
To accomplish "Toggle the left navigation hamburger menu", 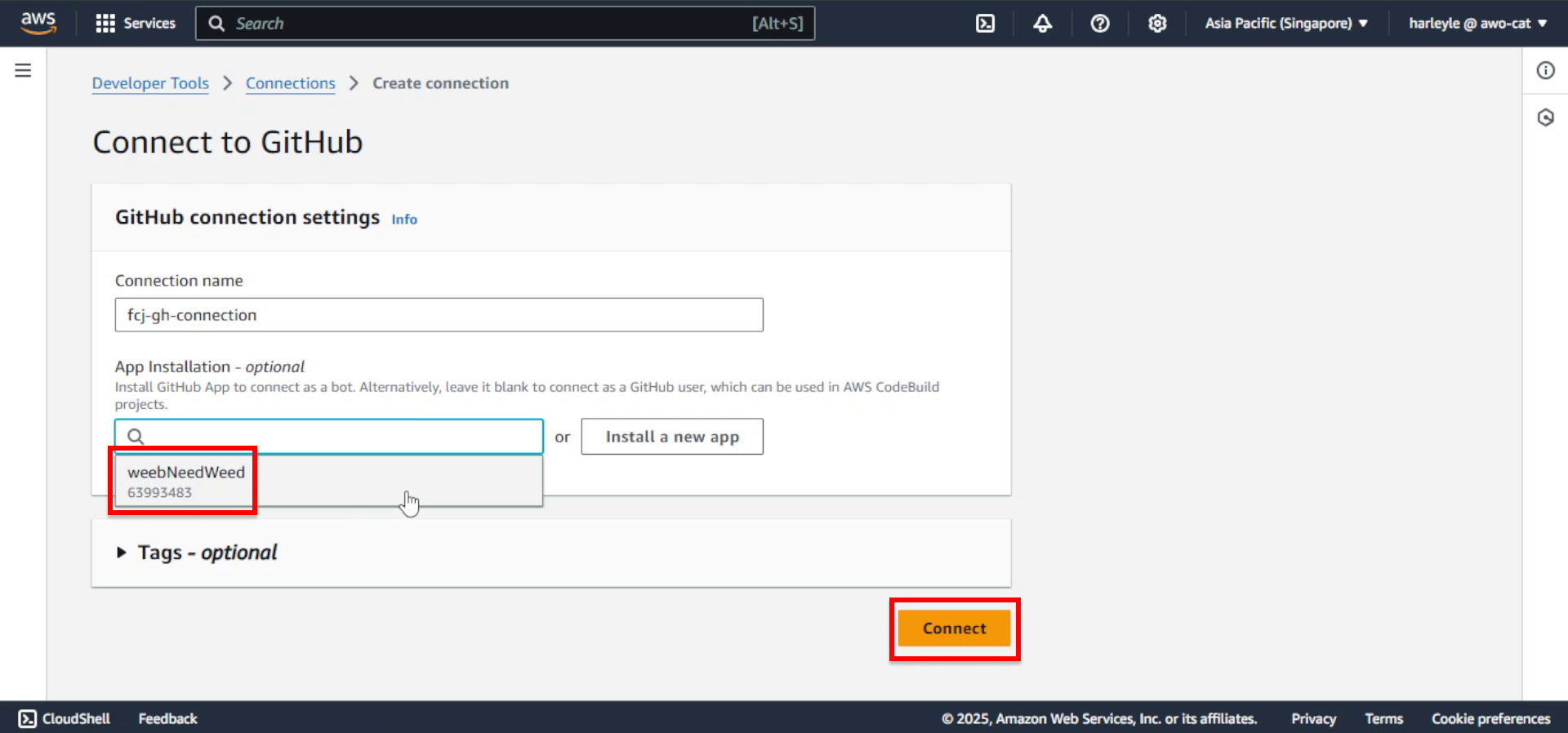I will click(23, 70).
